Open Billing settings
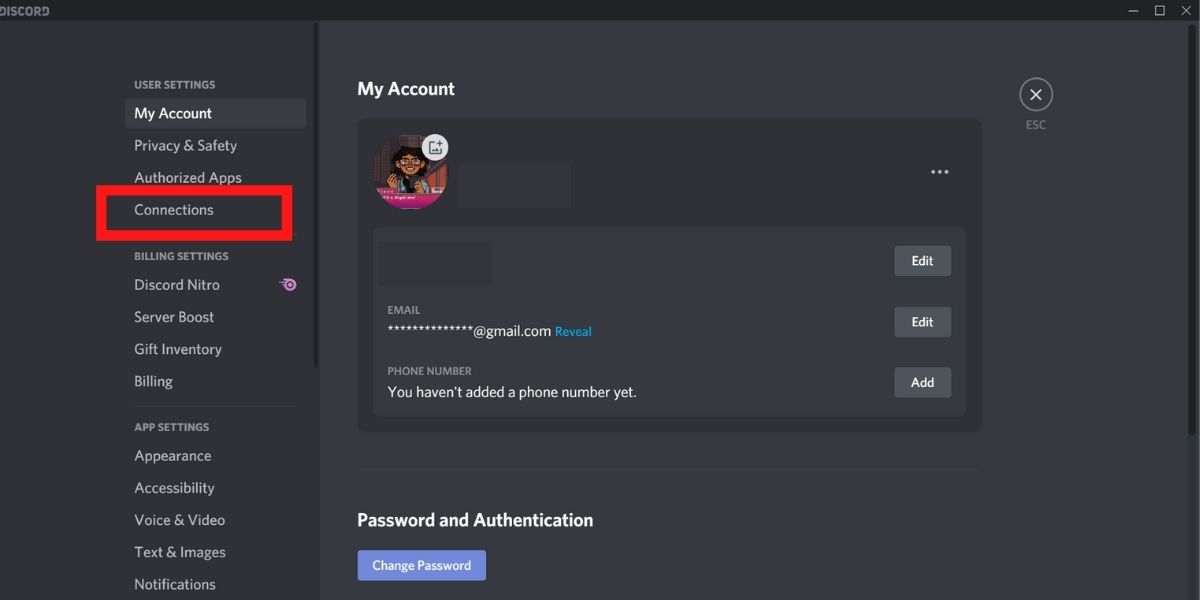Viewport: 1200px width, 600px height. (x=153, y=381)
